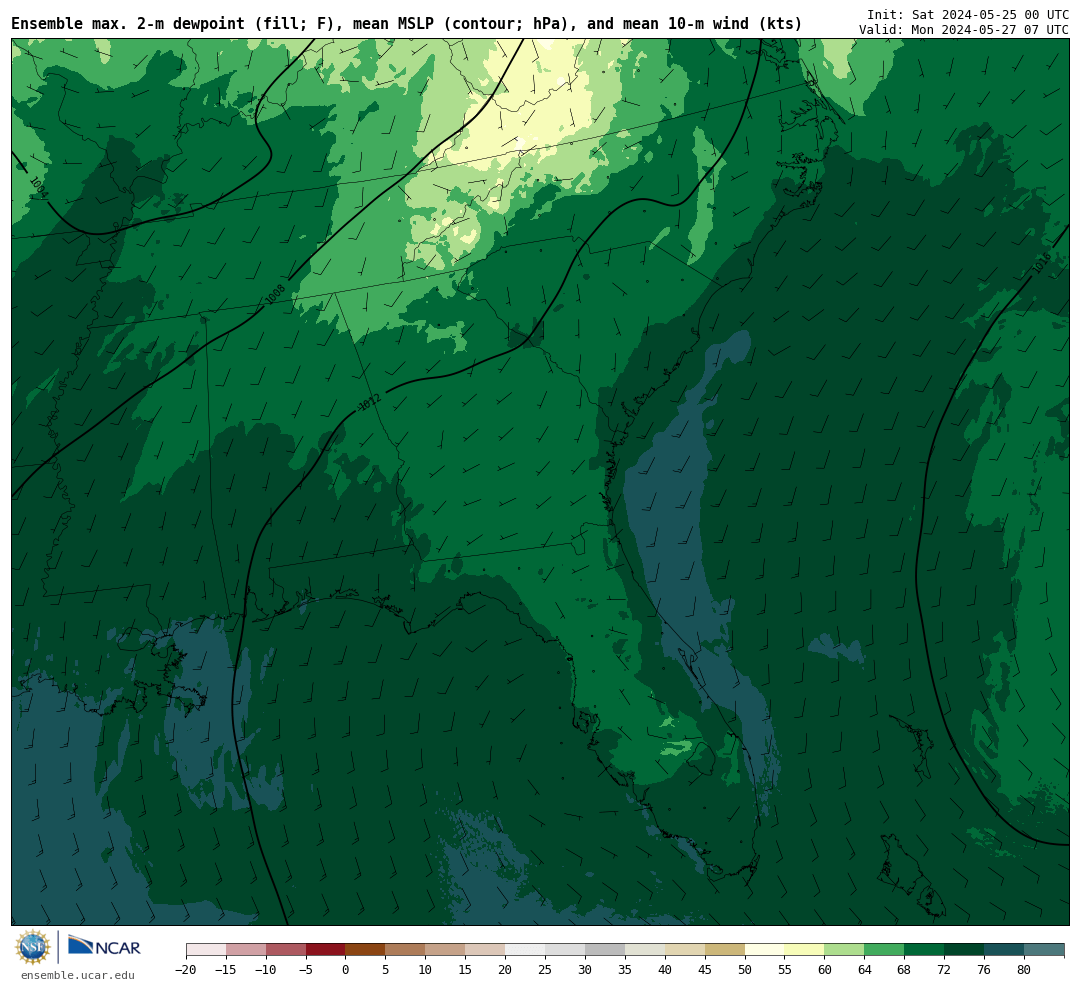
Task: Pick the above-80 teal colorbar swatch
Action: (x=1045, y=950)
